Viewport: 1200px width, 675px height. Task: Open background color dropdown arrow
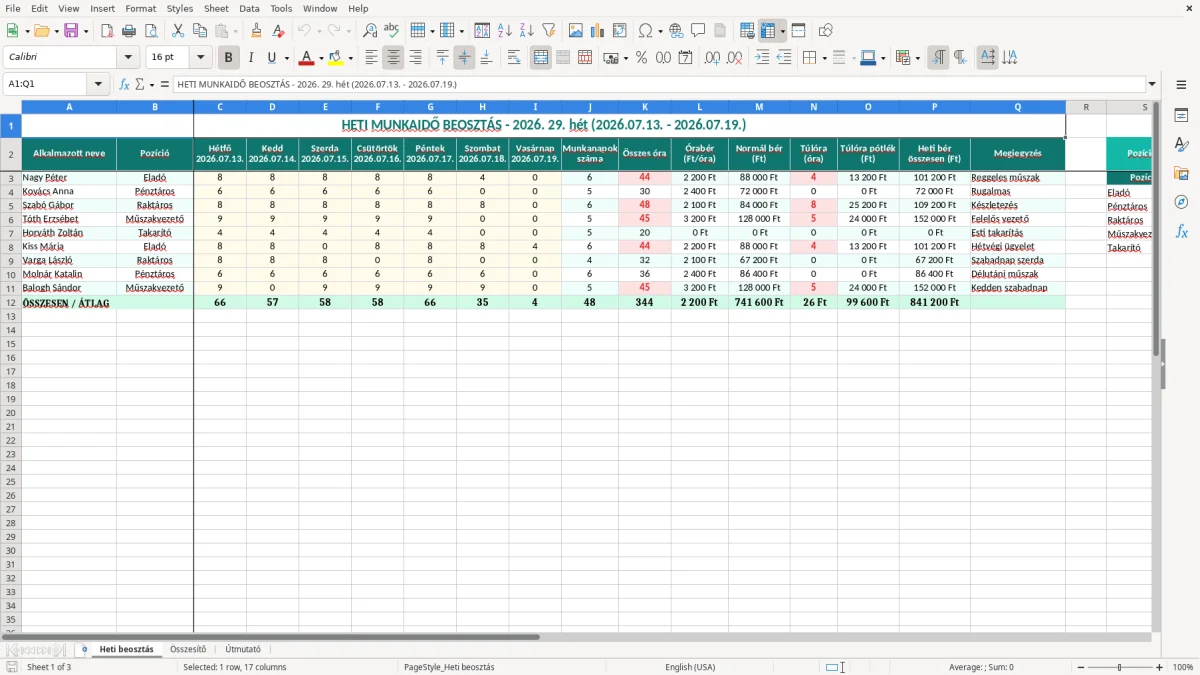(x=350, y=58)
